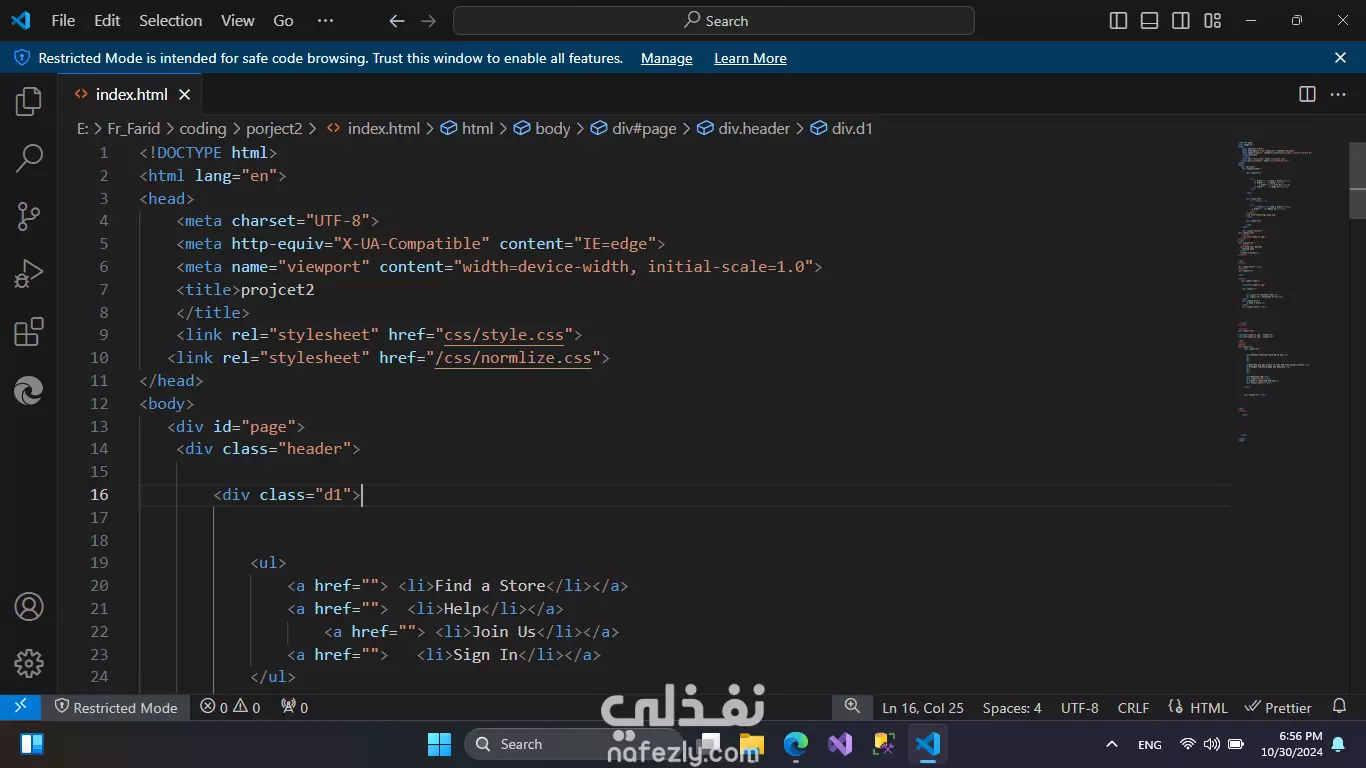Expand the coding breadcrumb folder
Image resolution: width=1366 pixels, height=768 pixels.
point(203,128)
